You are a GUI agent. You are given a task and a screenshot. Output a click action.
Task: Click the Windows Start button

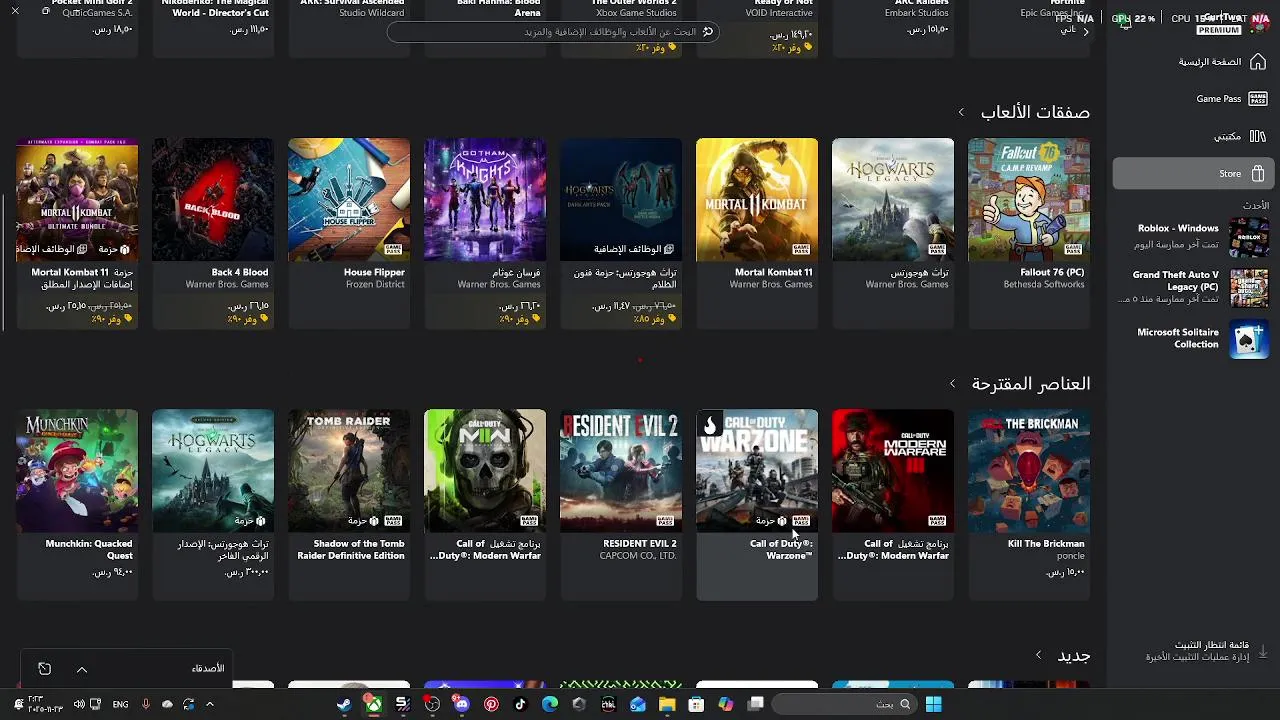933,705
